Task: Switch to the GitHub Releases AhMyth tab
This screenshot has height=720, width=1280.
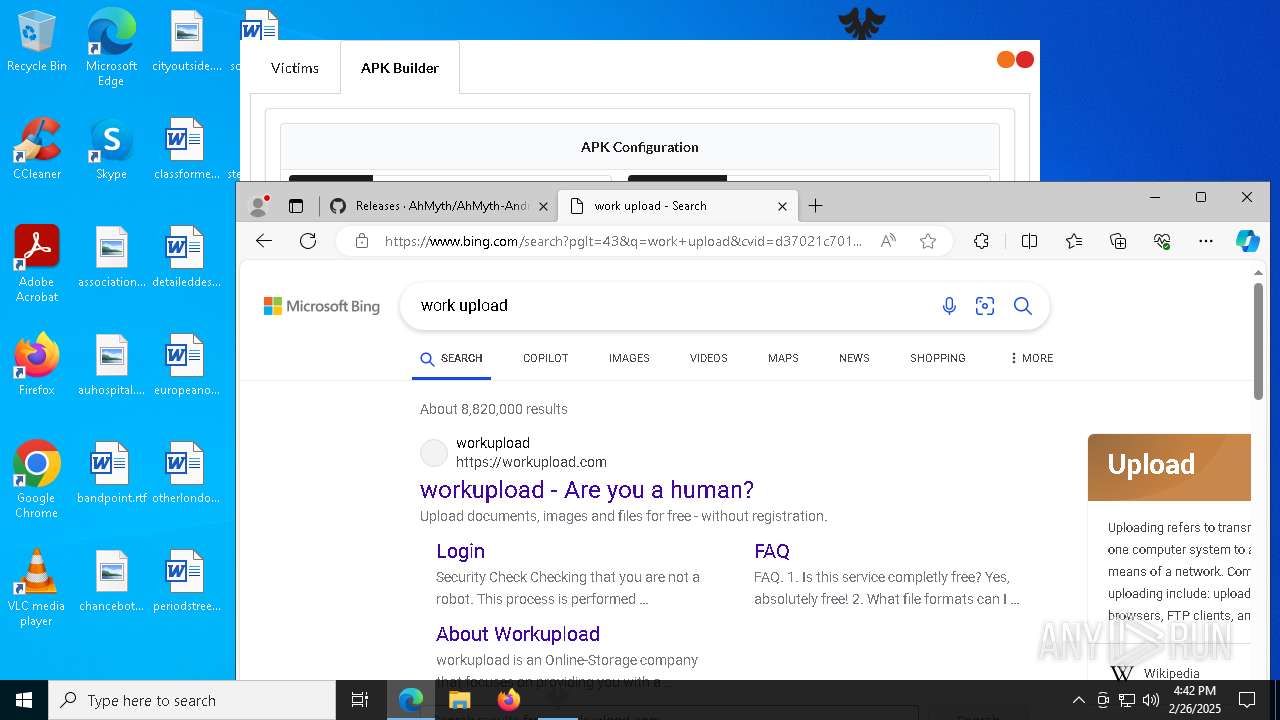Action: pos(440,206)
